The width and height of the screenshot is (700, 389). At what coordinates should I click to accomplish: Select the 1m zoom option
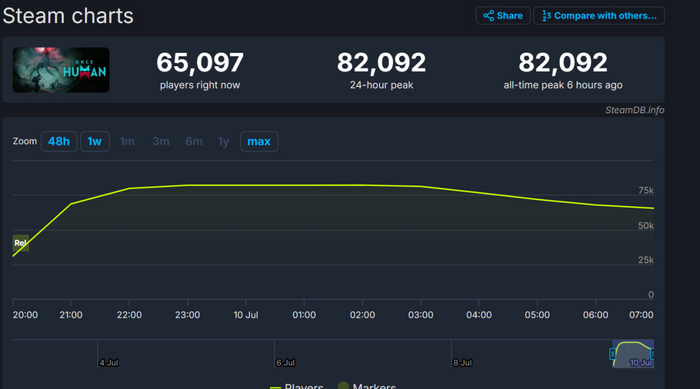127,142
